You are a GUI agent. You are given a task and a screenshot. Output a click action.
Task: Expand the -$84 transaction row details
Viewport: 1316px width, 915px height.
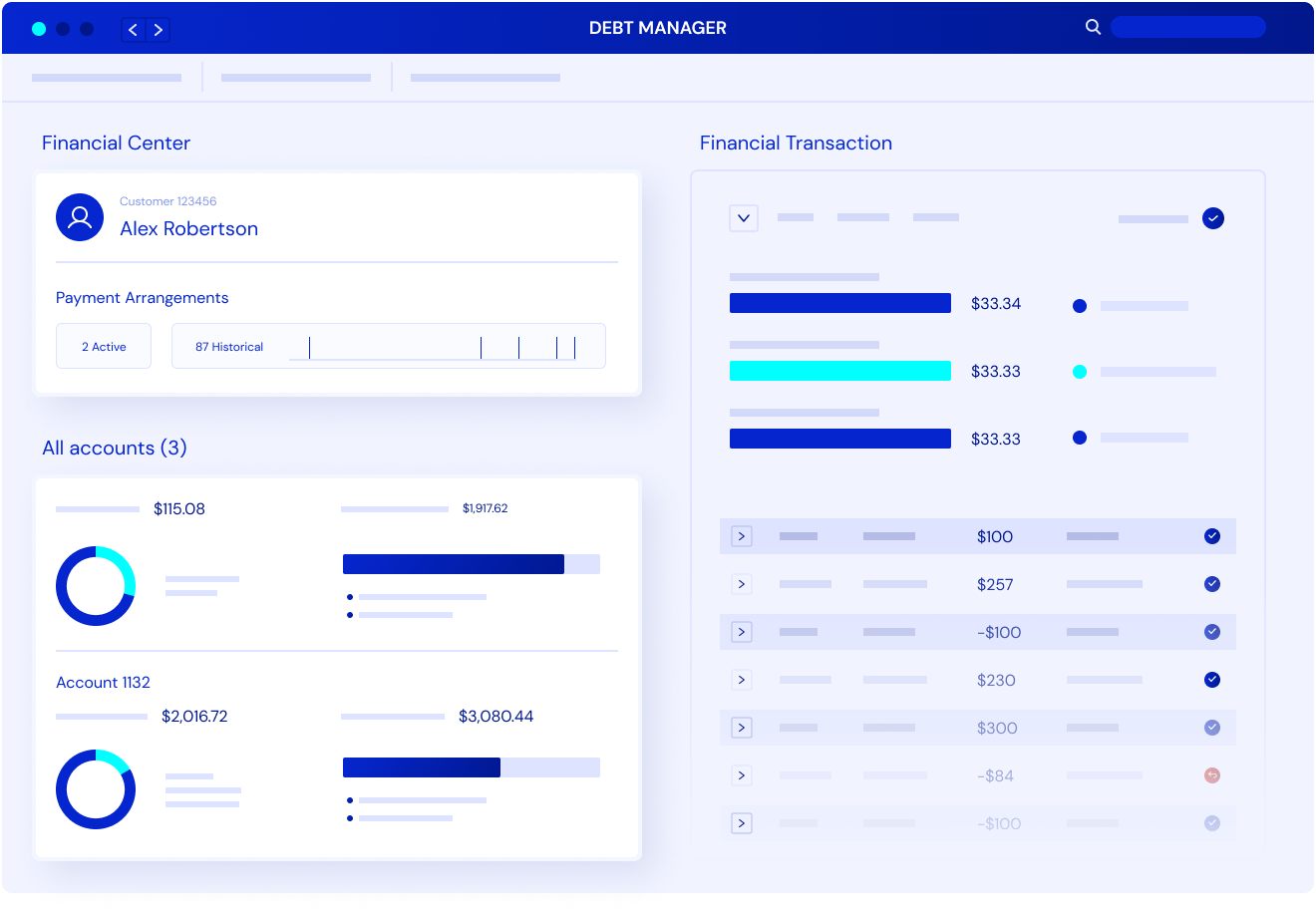tap(741, 774)
